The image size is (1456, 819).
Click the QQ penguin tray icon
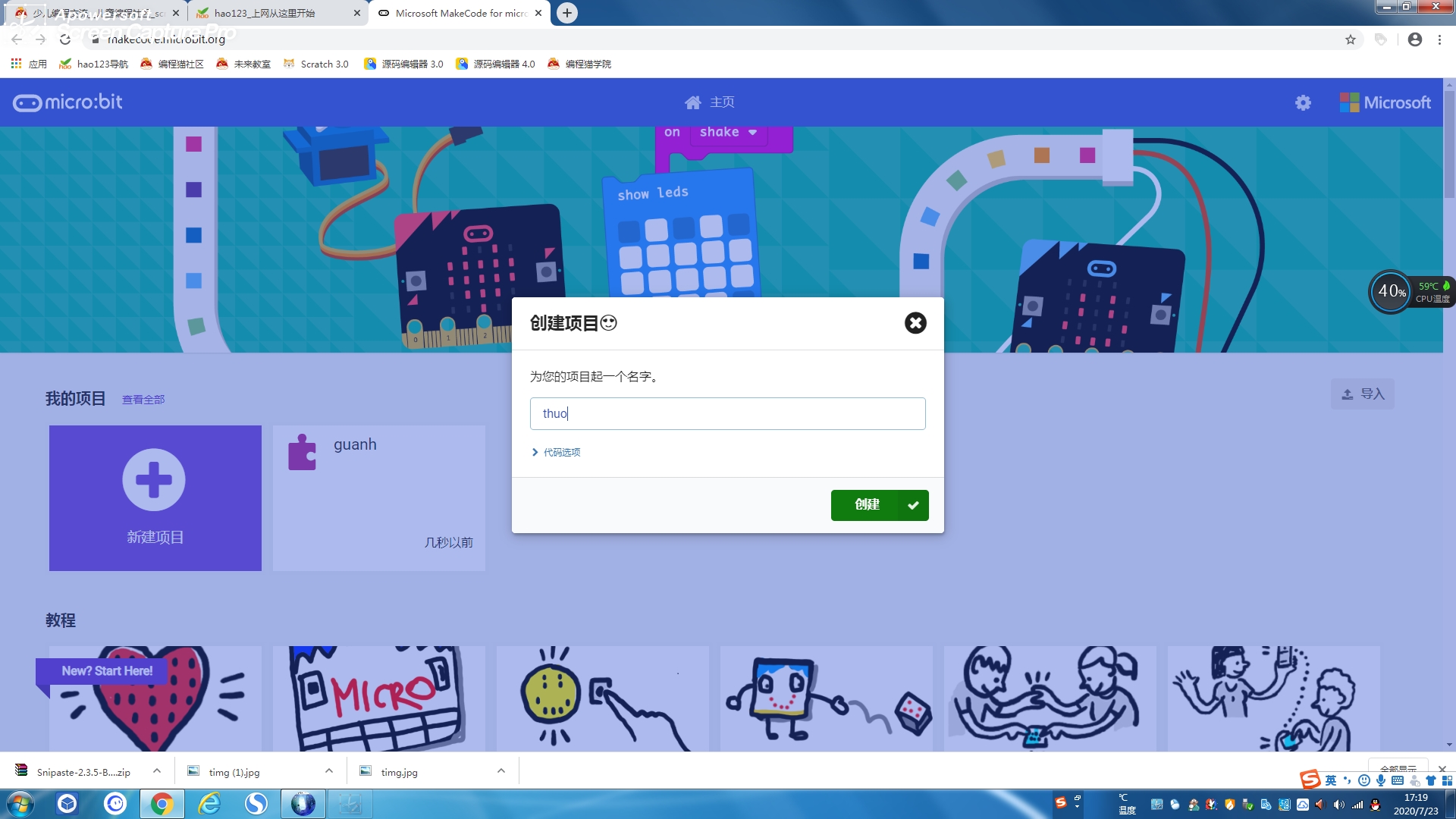[1375, 805]
